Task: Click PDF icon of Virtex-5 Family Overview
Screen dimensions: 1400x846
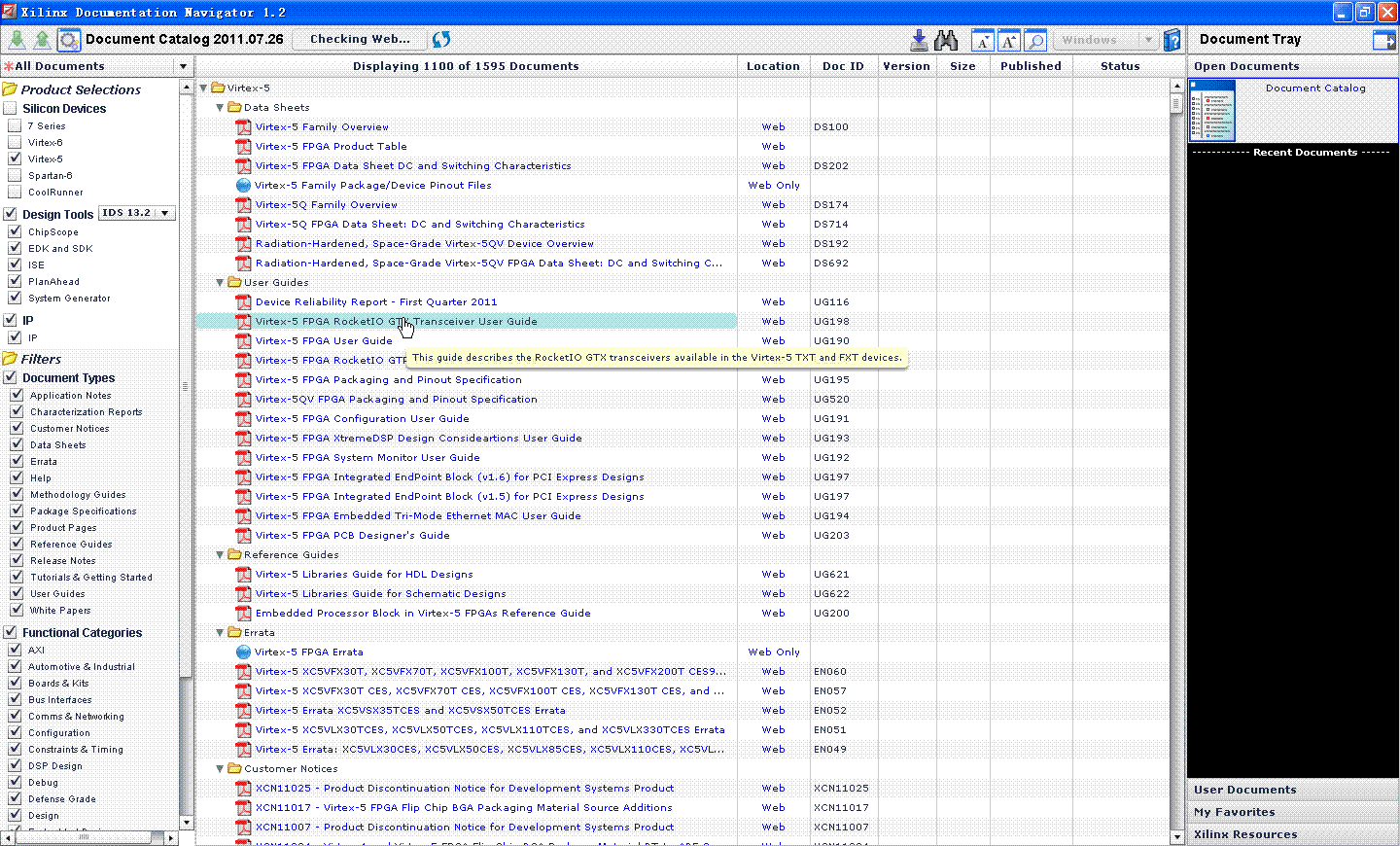Action: point(243,127)
